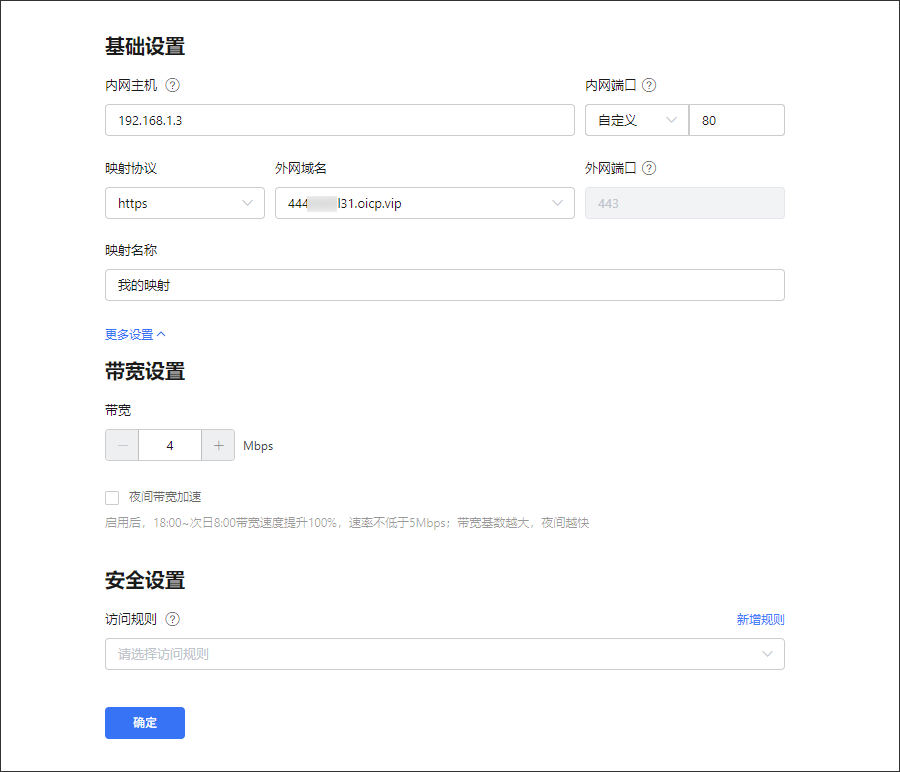900x772 pixels.
Task: Click the 夜间带宽加速 label text
Action: (x=165, y=497)
